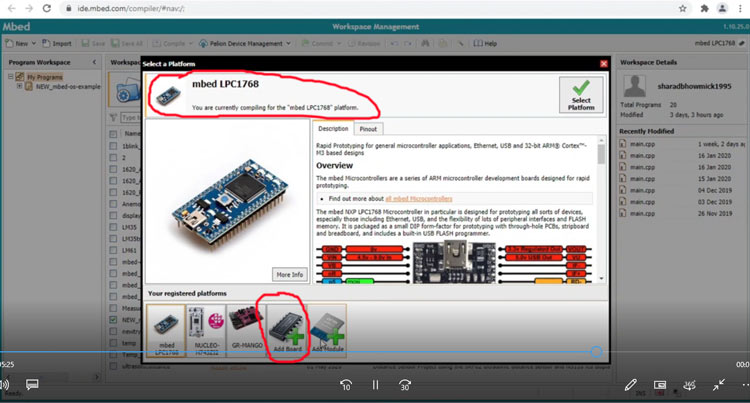Open Pelion Device Management menu
Viewport: 750px width, 403px height.
245,44
